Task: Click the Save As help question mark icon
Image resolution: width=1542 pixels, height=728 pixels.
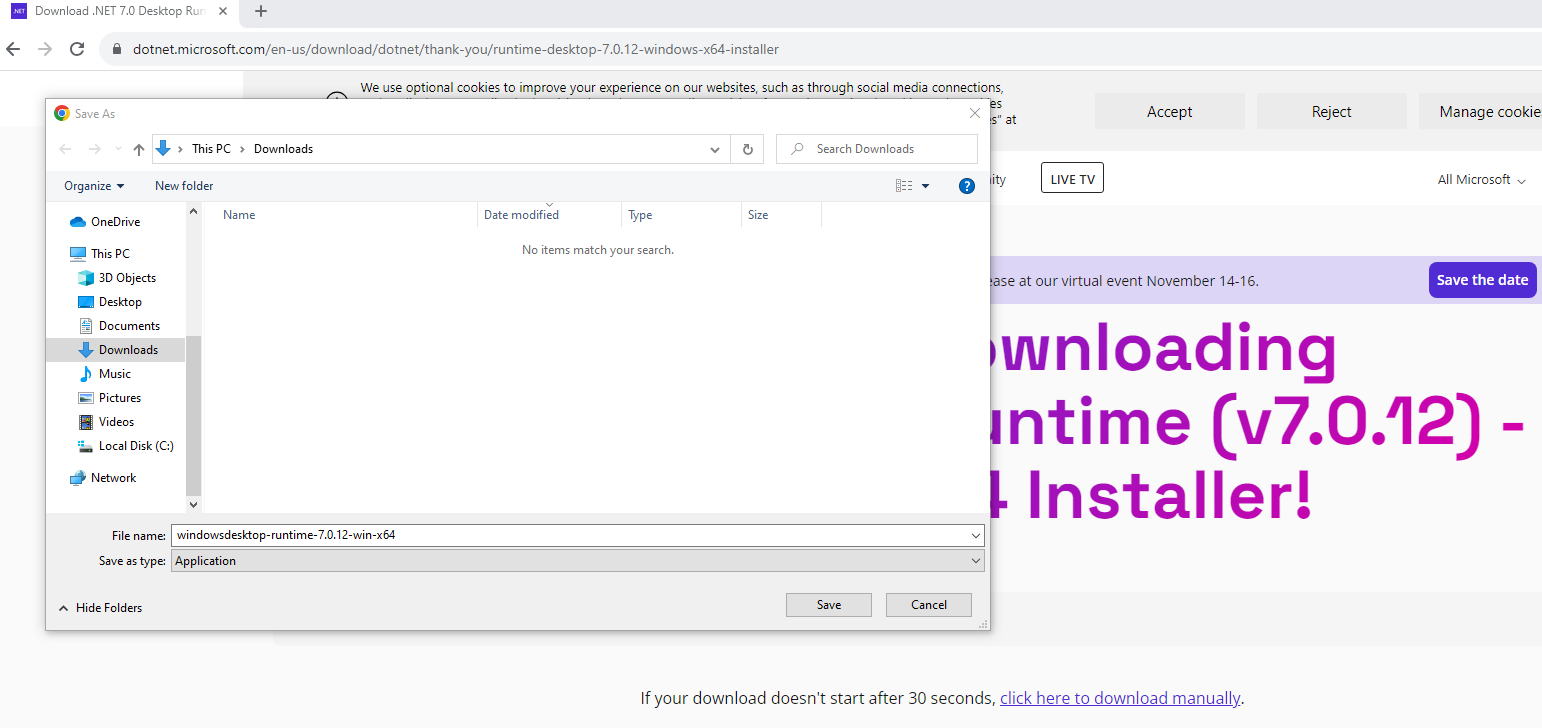Action: pyautogui.click(x=966, y=186)
